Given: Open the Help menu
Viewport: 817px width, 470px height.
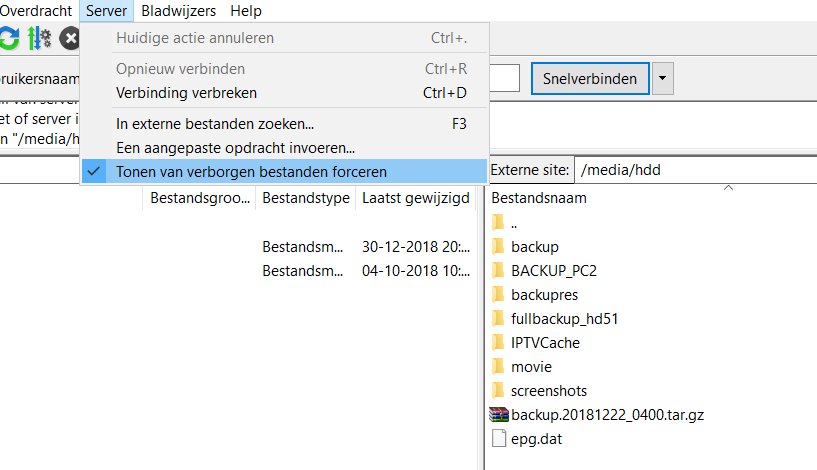Looking at the screenshot, I should 245,11.
